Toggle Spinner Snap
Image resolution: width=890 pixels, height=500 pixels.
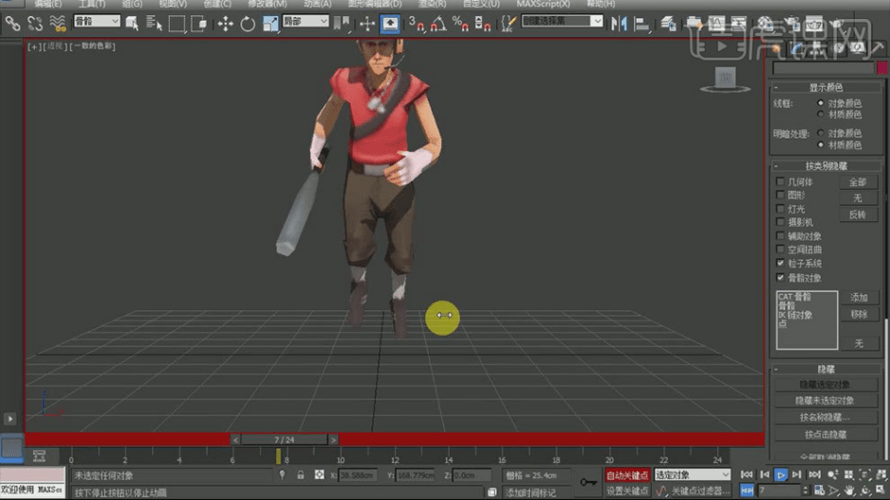click(482, 23)
